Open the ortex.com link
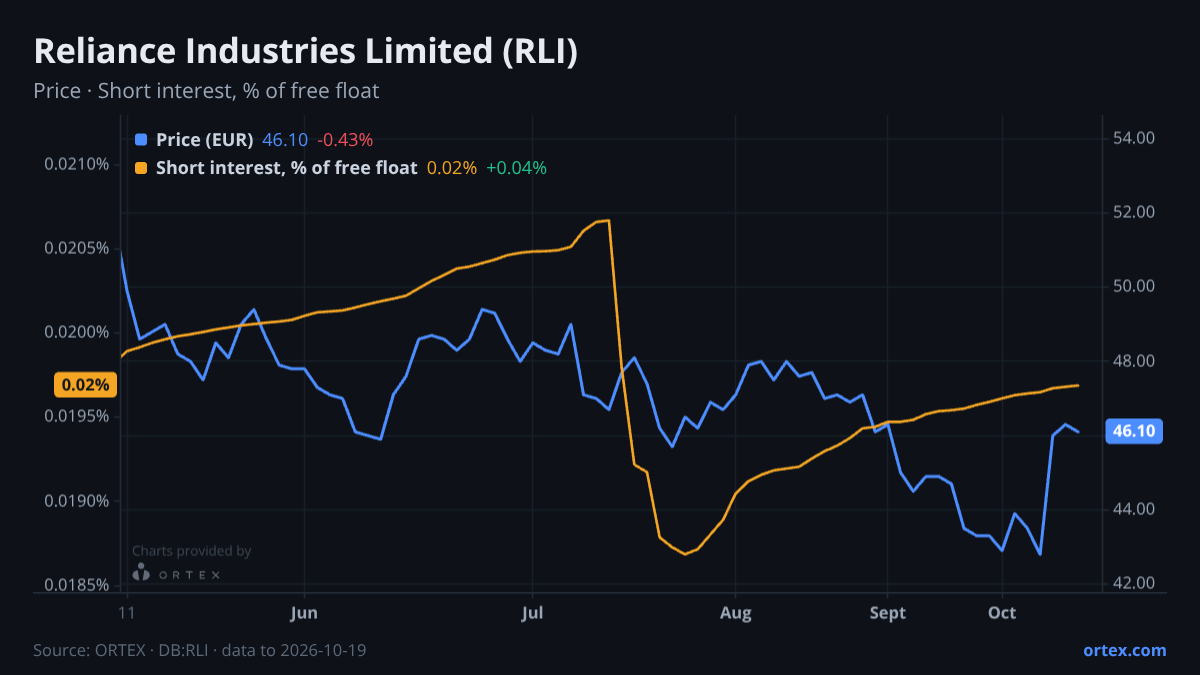 (1125, 650)
